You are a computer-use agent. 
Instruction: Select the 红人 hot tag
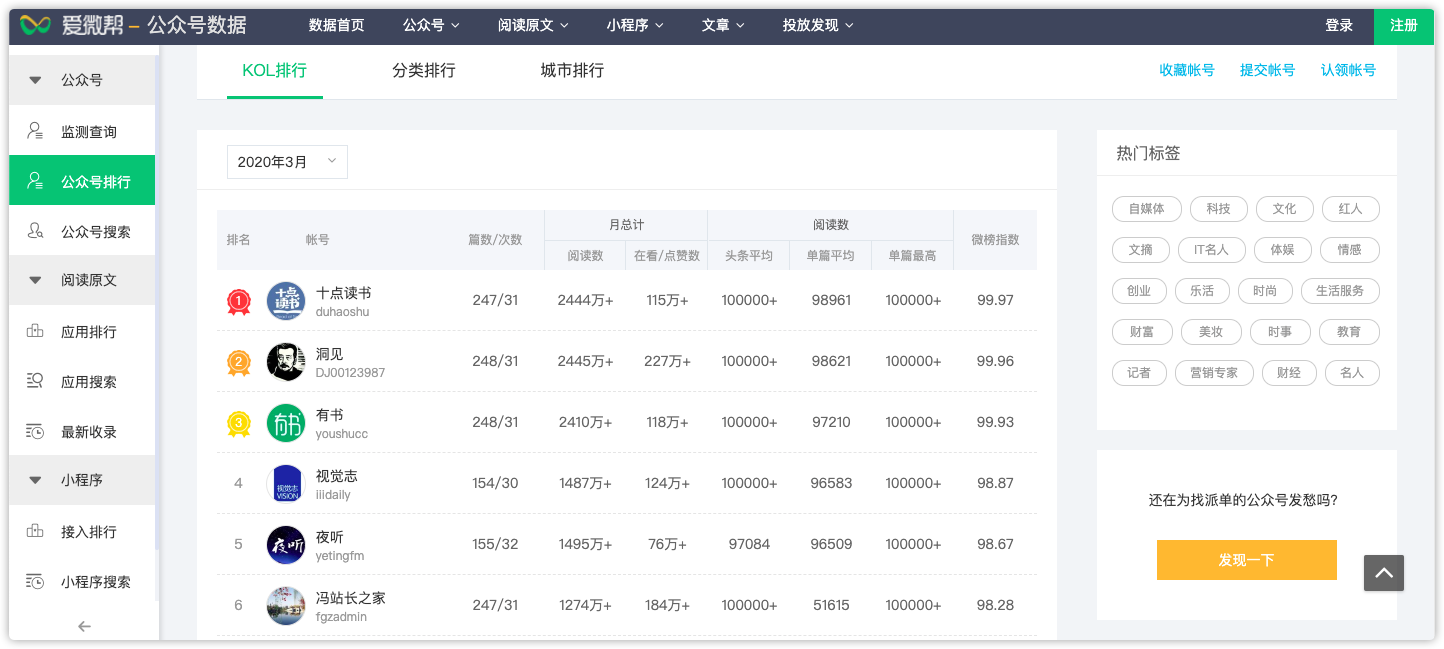tap(1350, 209)
